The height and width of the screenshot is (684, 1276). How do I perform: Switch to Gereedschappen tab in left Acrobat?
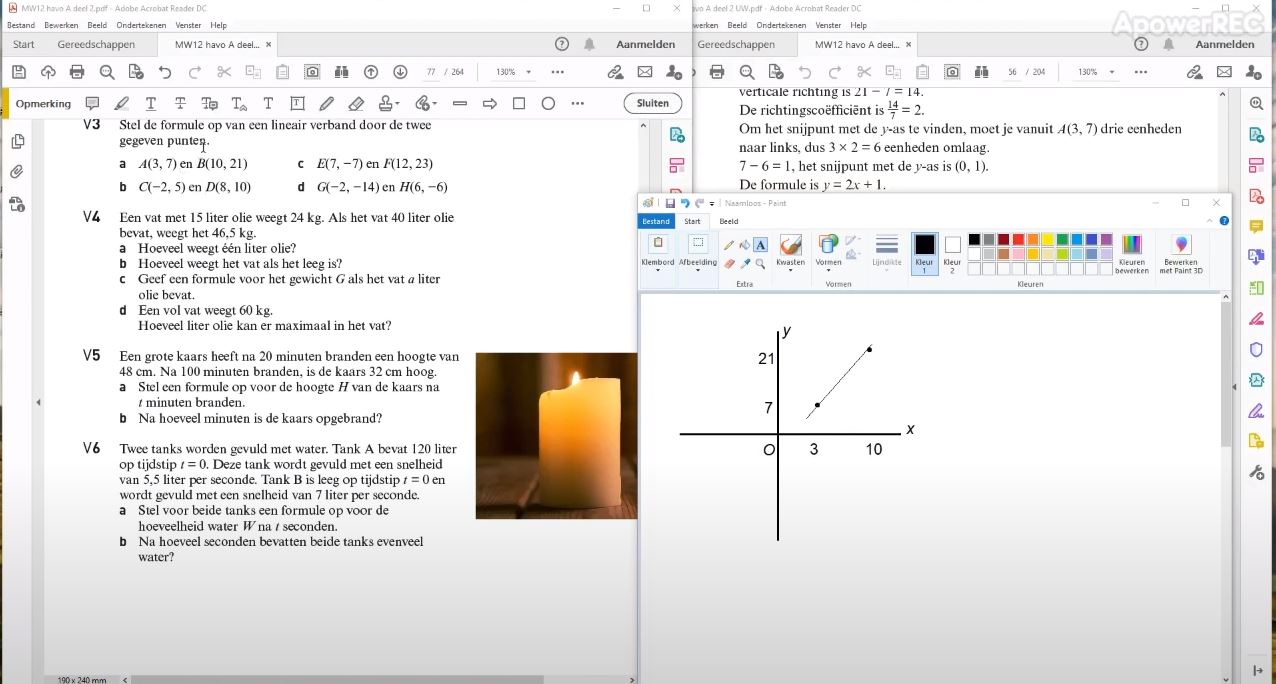(96, 44)
